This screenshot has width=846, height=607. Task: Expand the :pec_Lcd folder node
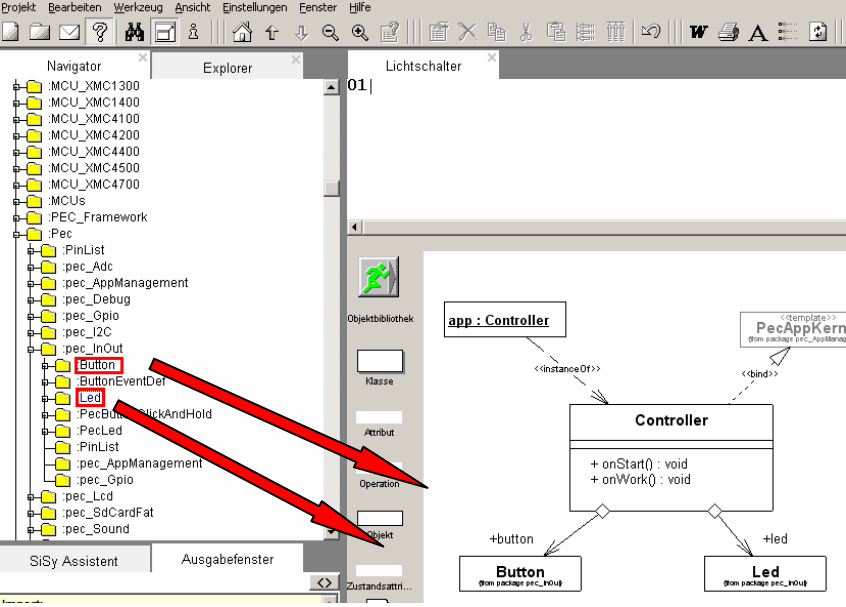click(x=32, y=496)
